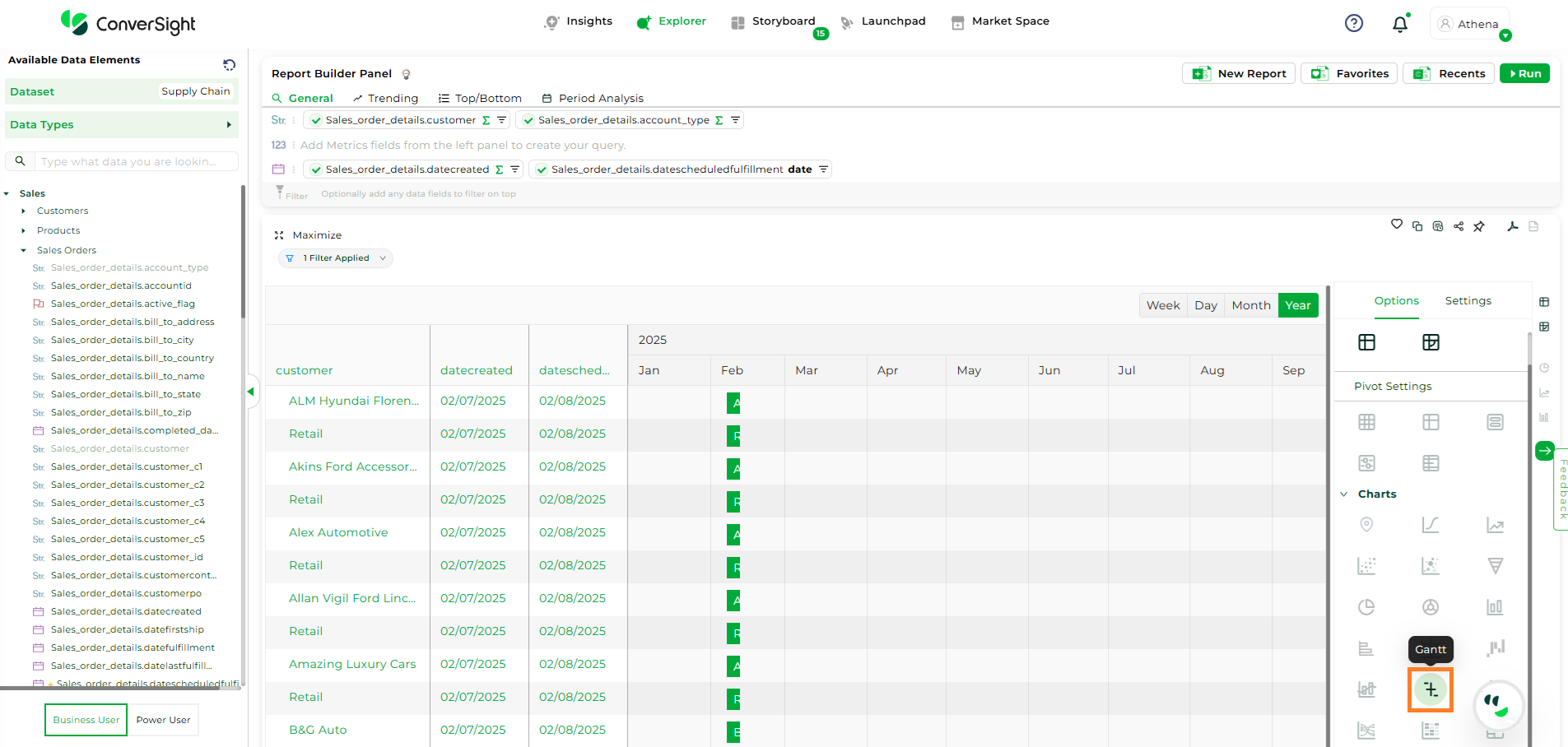Select the Gantt chart type icon
The width and height of the screenshot is (1568, 747).
tap(1431, 689)
